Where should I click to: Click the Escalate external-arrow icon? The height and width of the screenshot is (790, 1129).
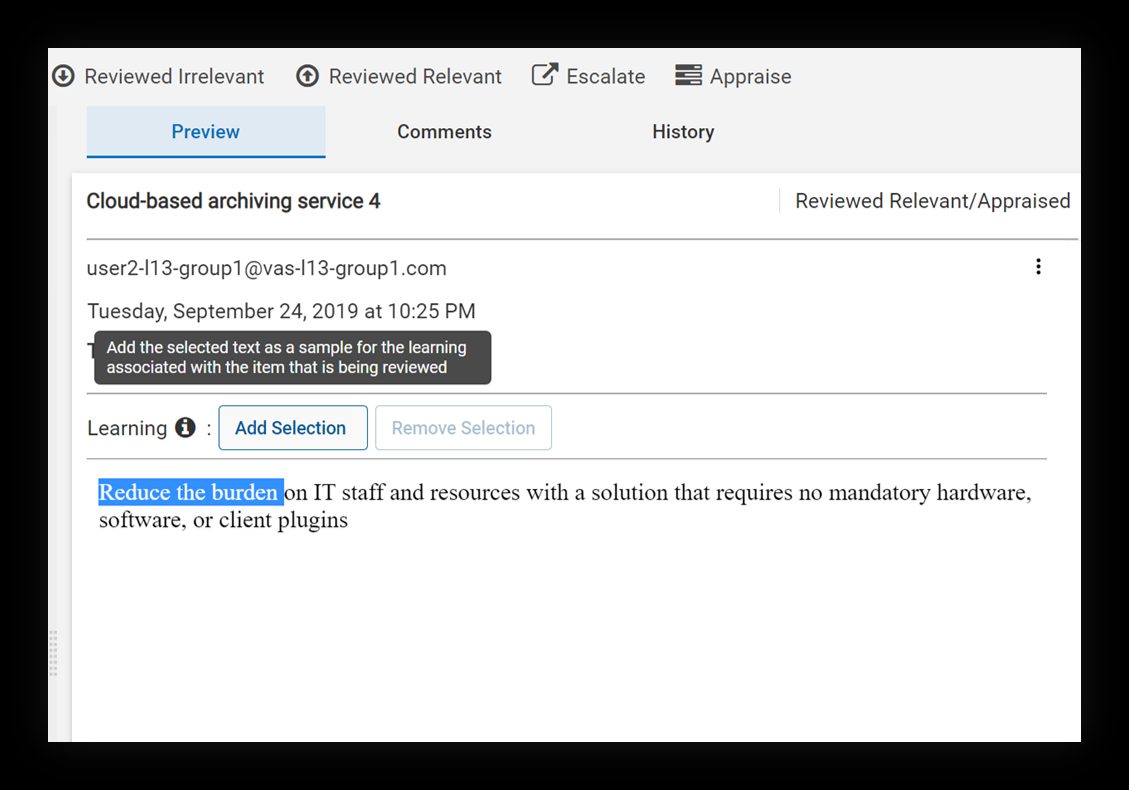click(x=544, y=76)
